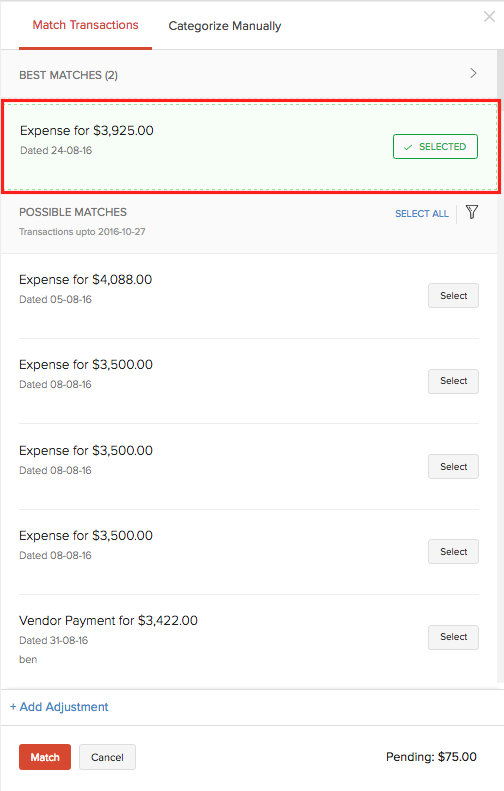The width and height of the screenshot is (504, 791).
Task: Open the Match Transactions tab
Action: (85, 25)
